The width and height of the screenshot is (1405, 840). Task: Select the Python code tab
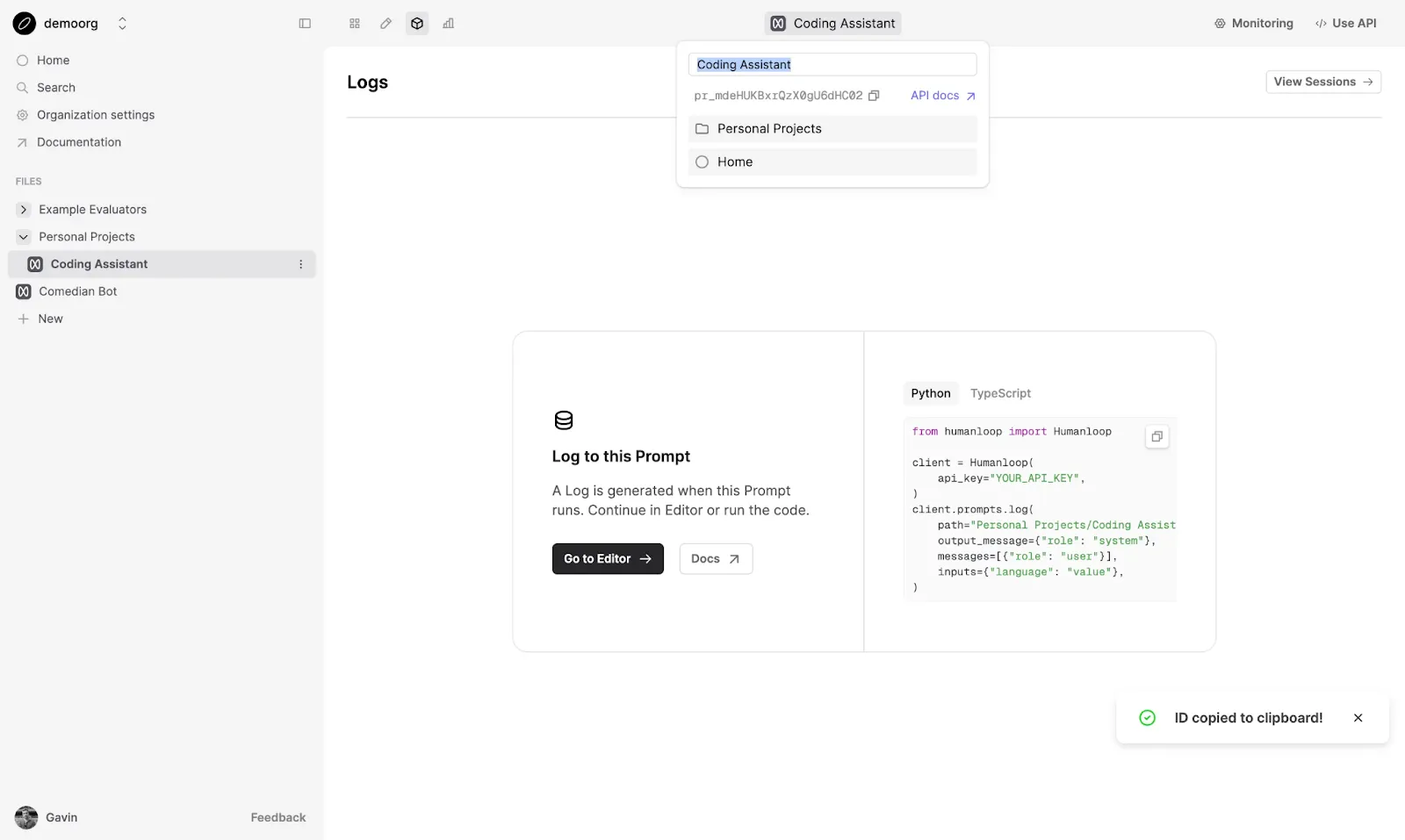(x=930, y=393)
